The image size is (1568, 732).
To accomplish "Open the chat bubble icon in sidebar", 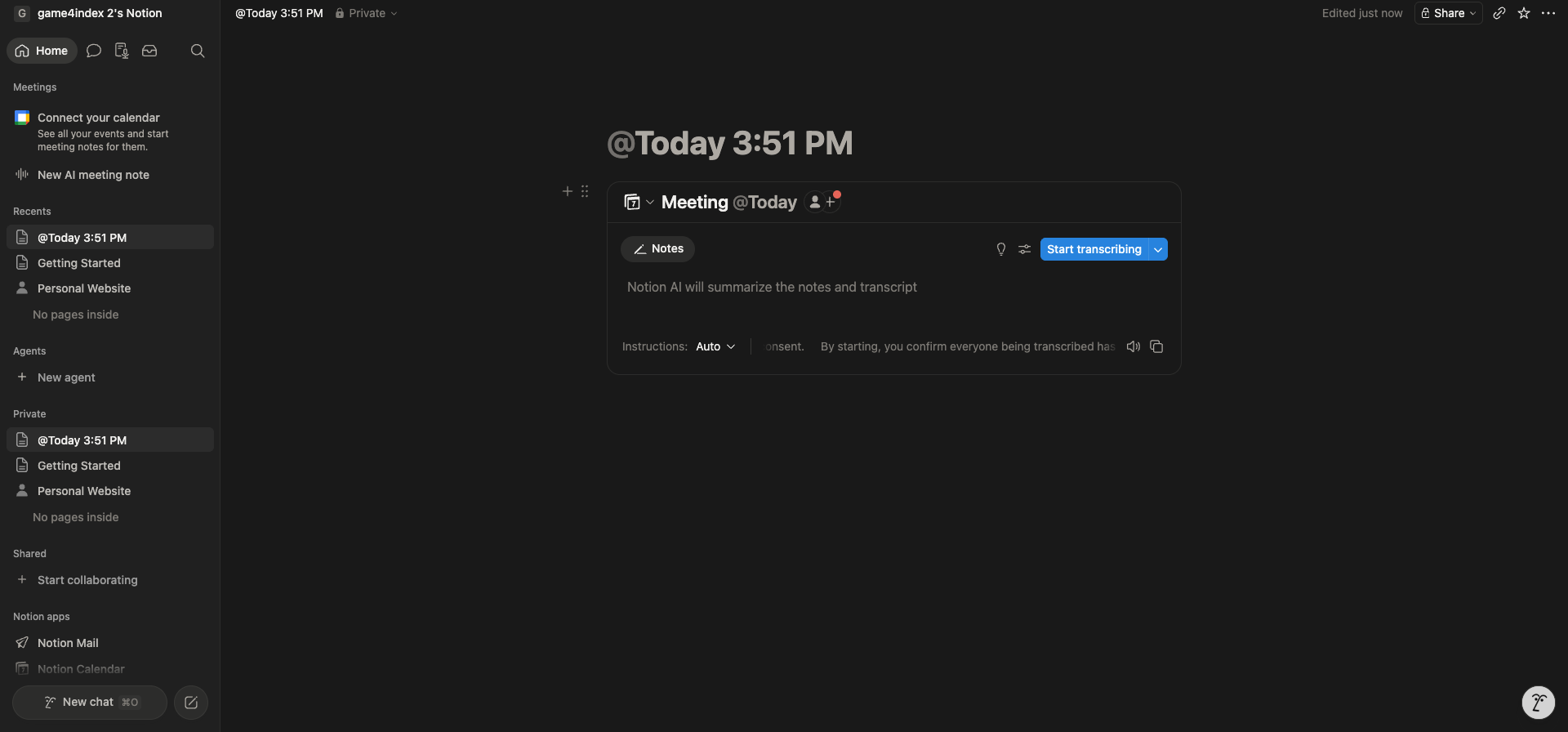I will [94, 51].
